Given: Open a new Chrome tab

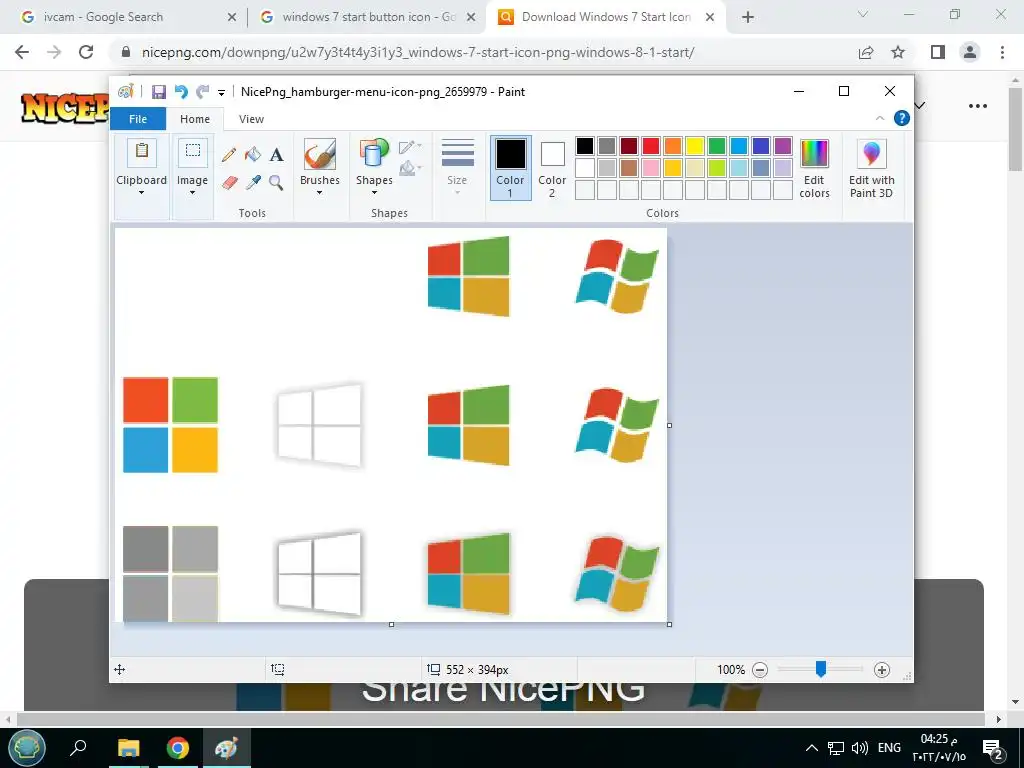Looking at the screenshot, I should click(x=748, y=17).
